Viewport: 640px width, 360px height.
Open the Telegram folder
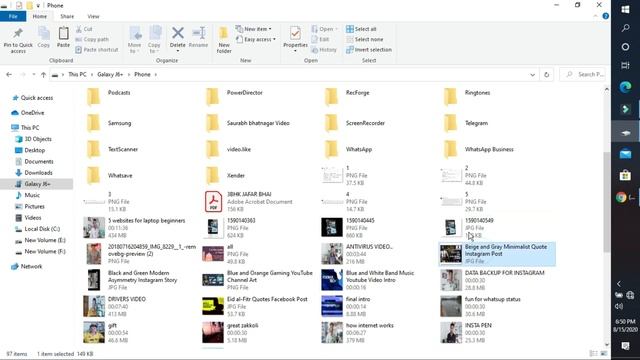tap(466, 123)
